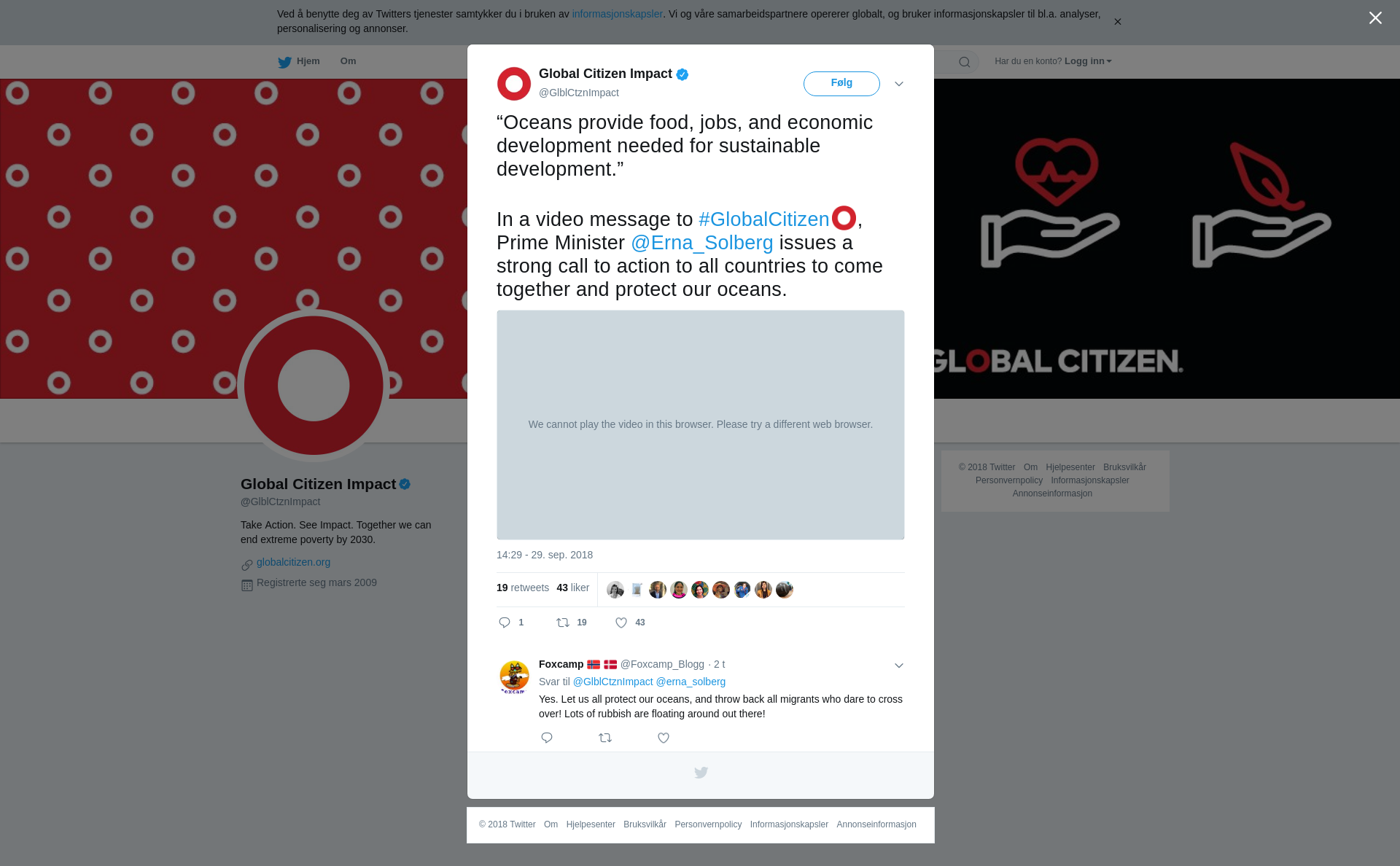The width and height of the screenshot is (1400, 866).
Task: Click the first liker avatar thumbnail
Action: point(615,590)
